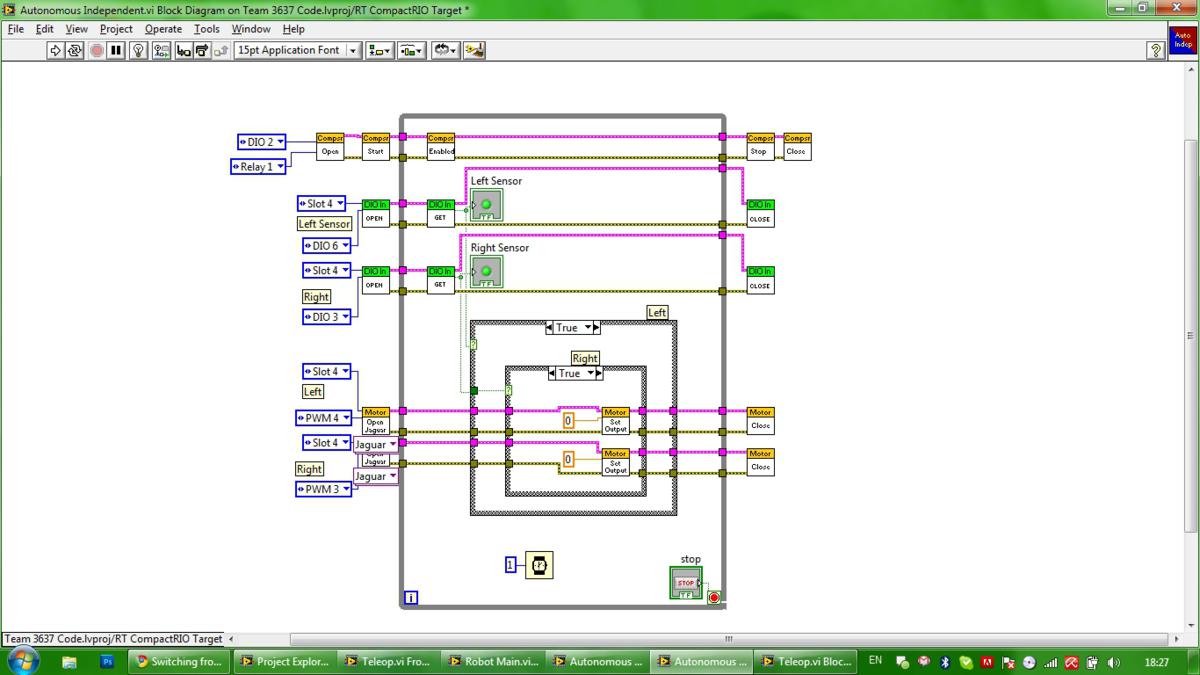Click the Wait (ms) timer node
The width and height of the screenshot is (1200, 675).
pos(540,565)
